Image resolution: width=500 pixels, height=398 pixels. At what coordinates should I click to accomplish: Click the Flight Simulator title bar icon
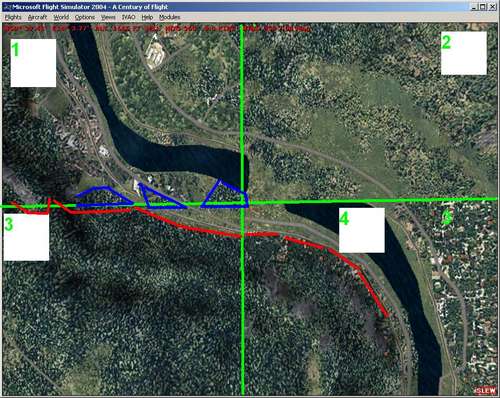tap(7, 7)
